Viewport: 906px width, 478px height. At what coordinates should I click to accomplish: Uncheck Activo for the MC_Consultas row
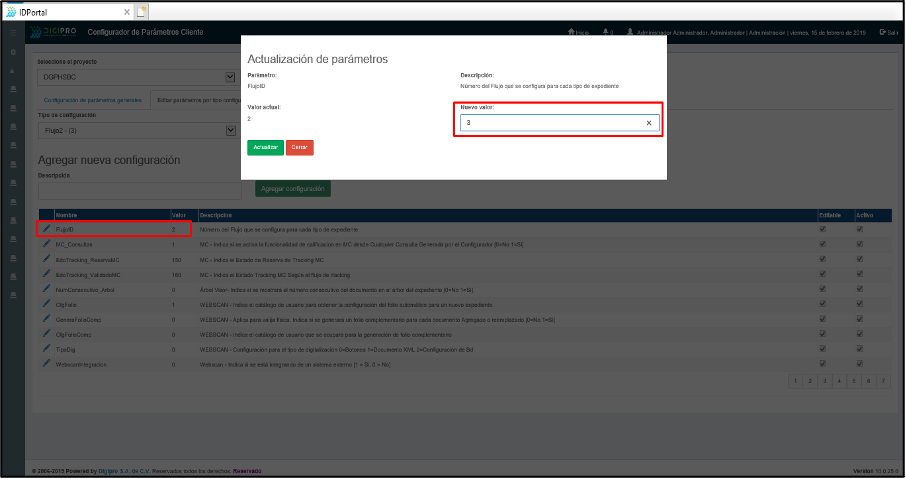(x=859, y=244)
